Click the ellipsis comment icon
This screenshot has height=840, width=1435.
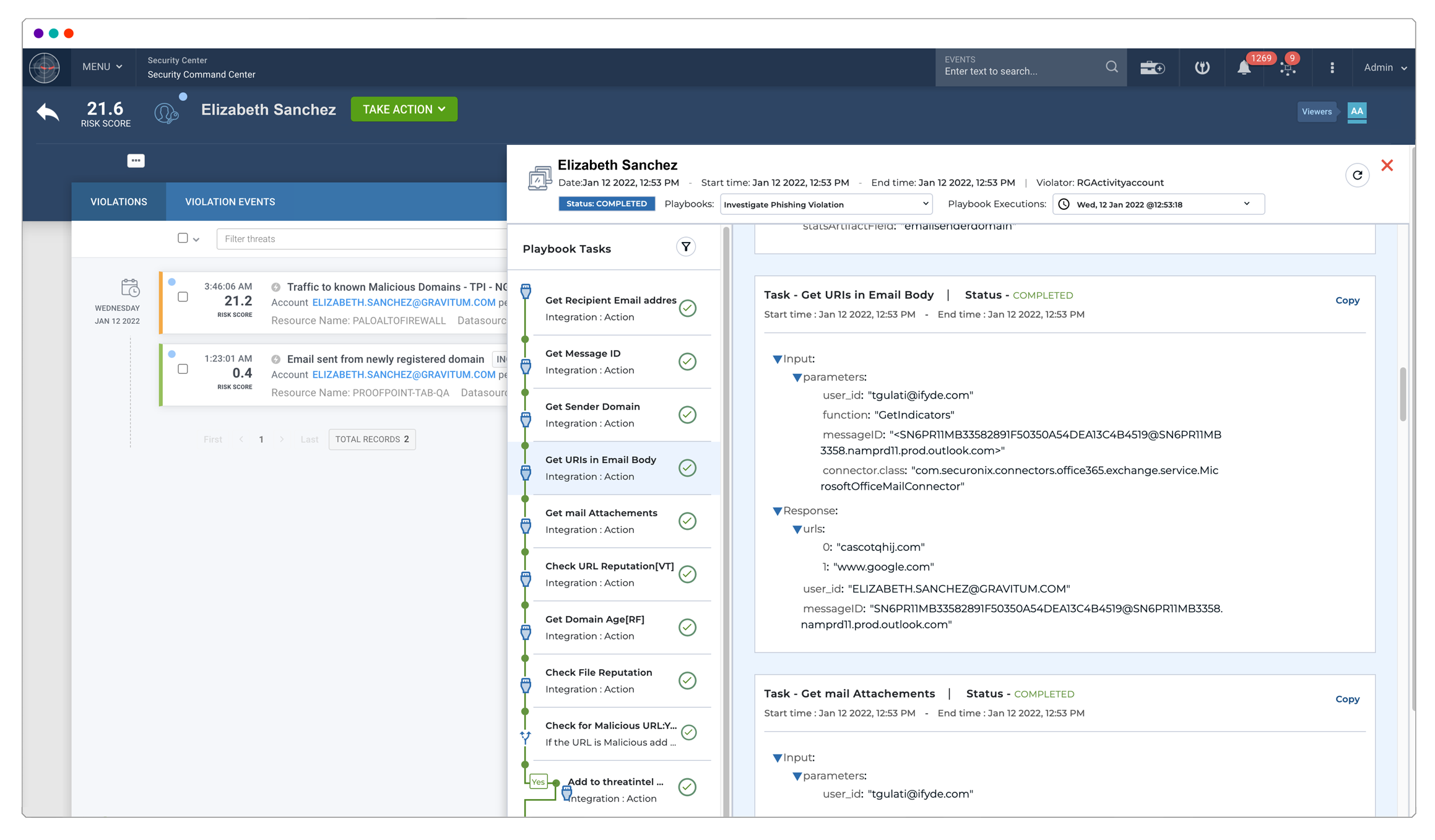tap(136, 161)
